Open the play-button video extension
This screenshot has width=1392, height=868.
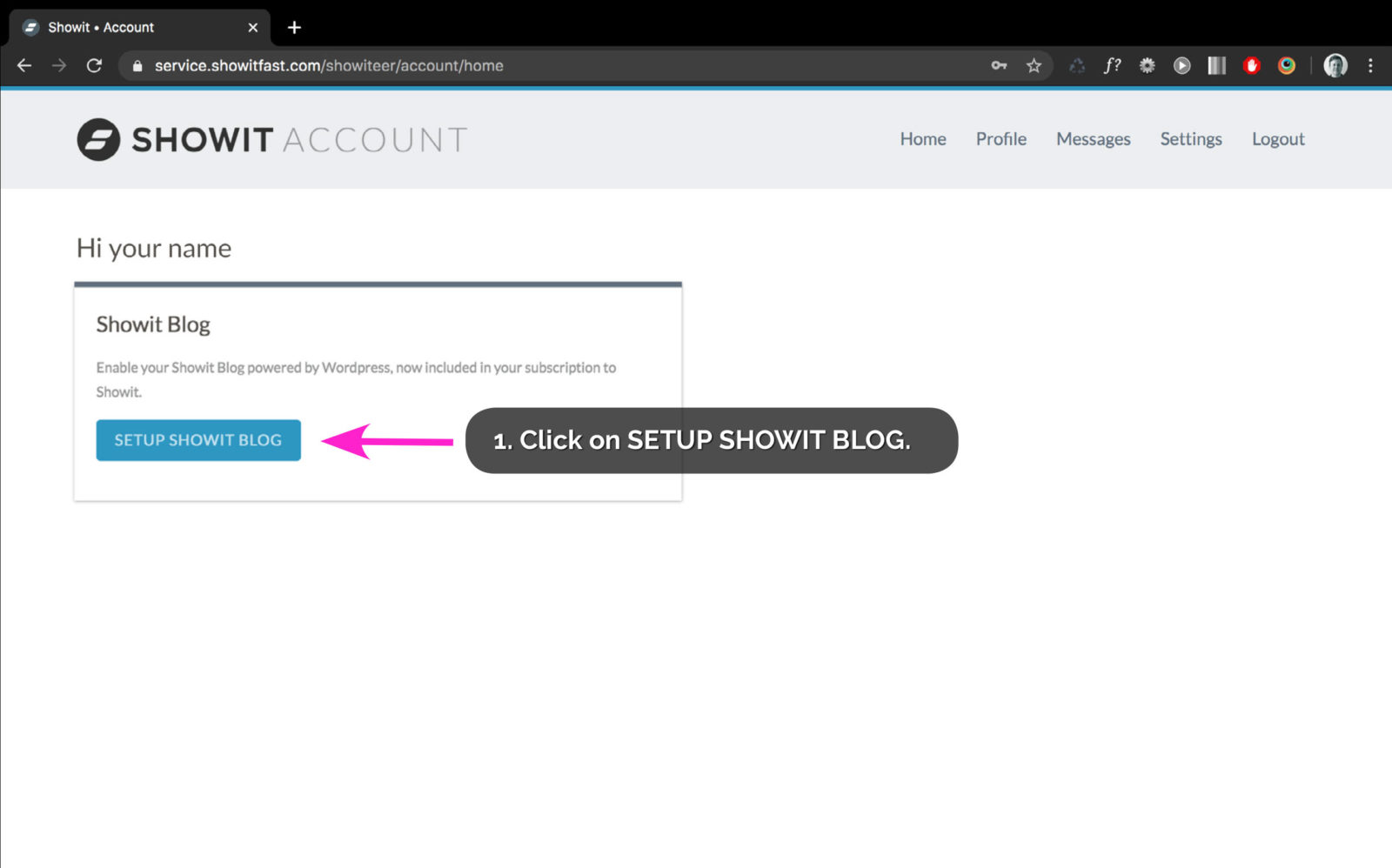tap(1182, 65)
